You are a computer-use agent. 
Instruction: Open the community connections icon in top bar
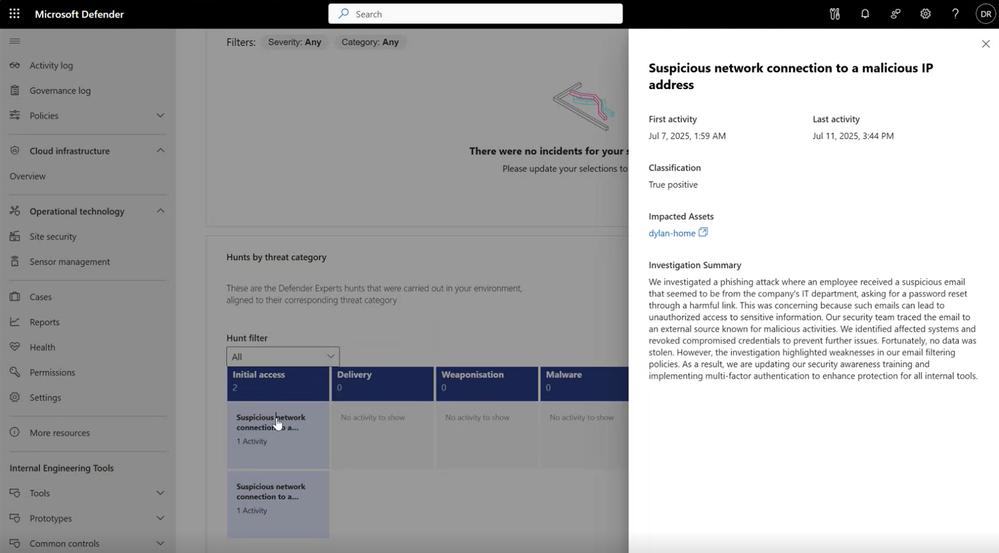coord(895,13)
